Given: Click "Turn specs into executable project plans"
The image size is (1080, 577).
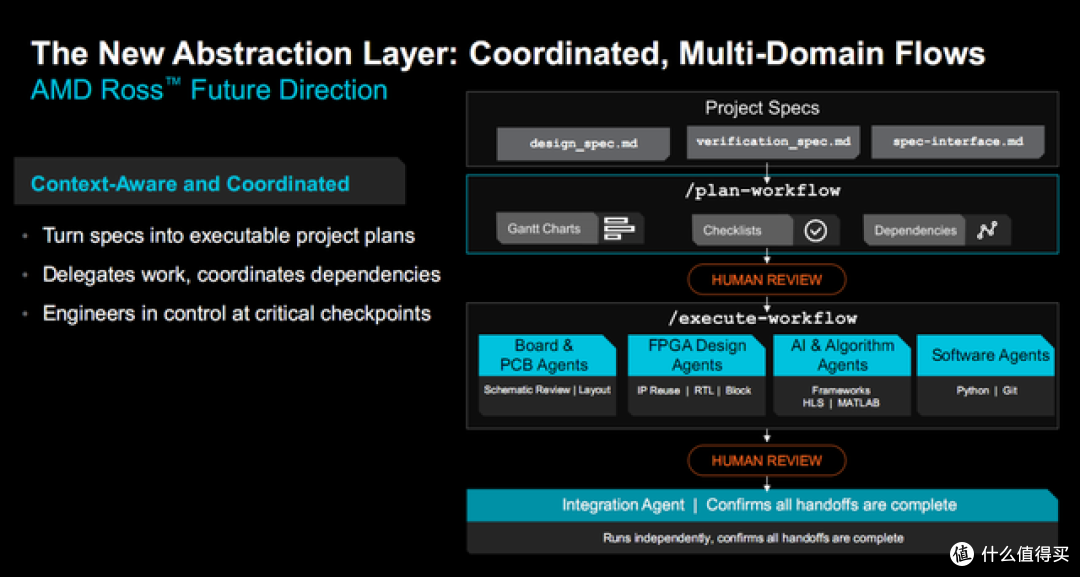Looking at the screenshot, I should pos(229,235).
